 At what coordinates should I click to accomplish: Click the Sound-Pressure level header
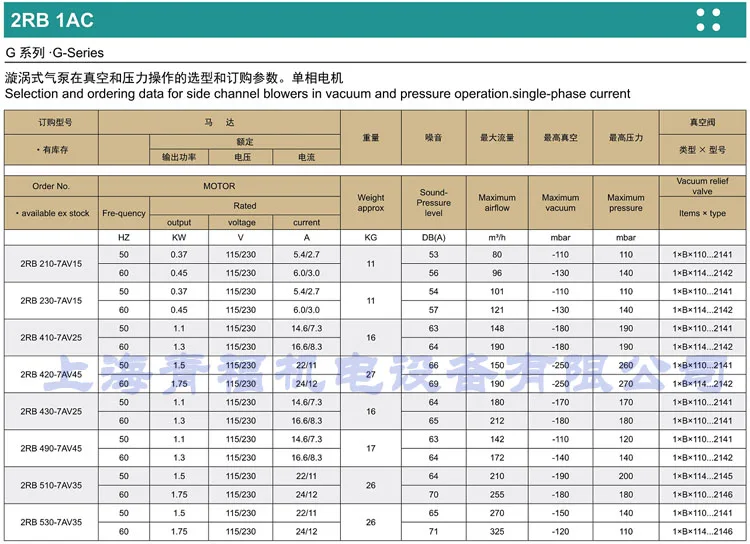433,202
